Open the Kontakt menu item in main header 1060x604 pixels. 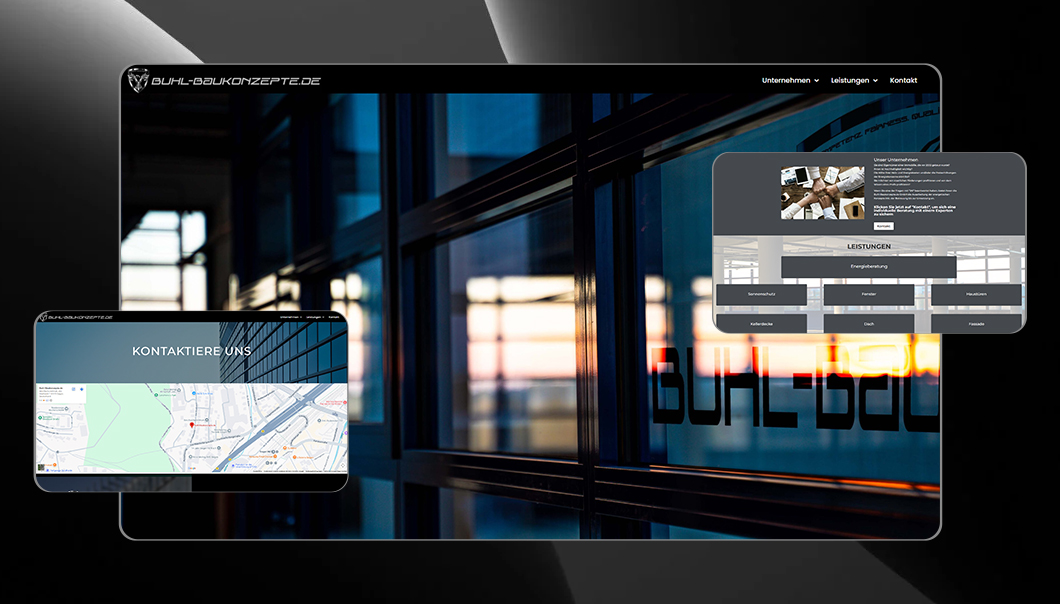point(903,80)
